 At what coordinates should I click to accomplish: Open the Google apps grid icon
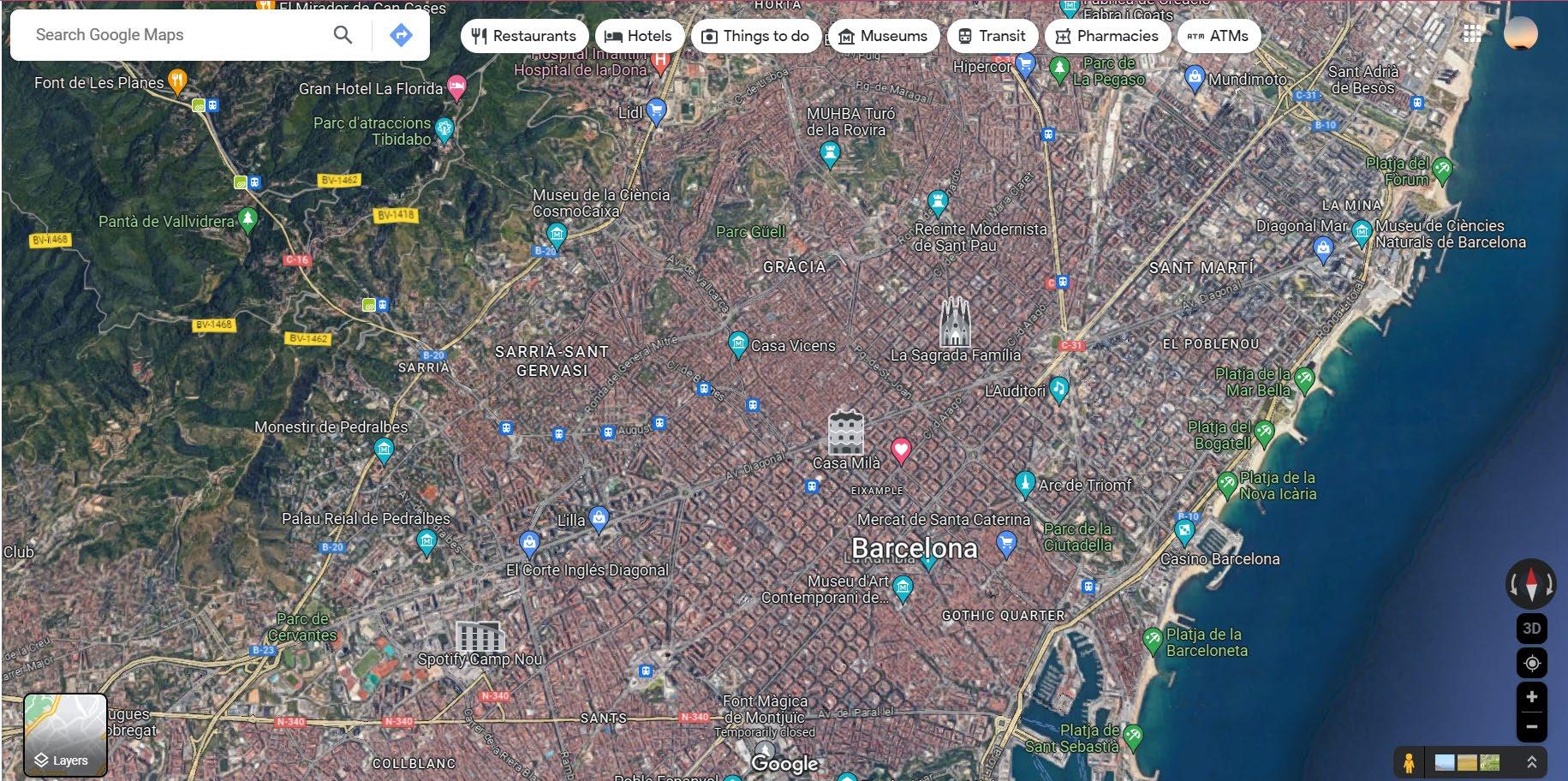(1474, 33)
